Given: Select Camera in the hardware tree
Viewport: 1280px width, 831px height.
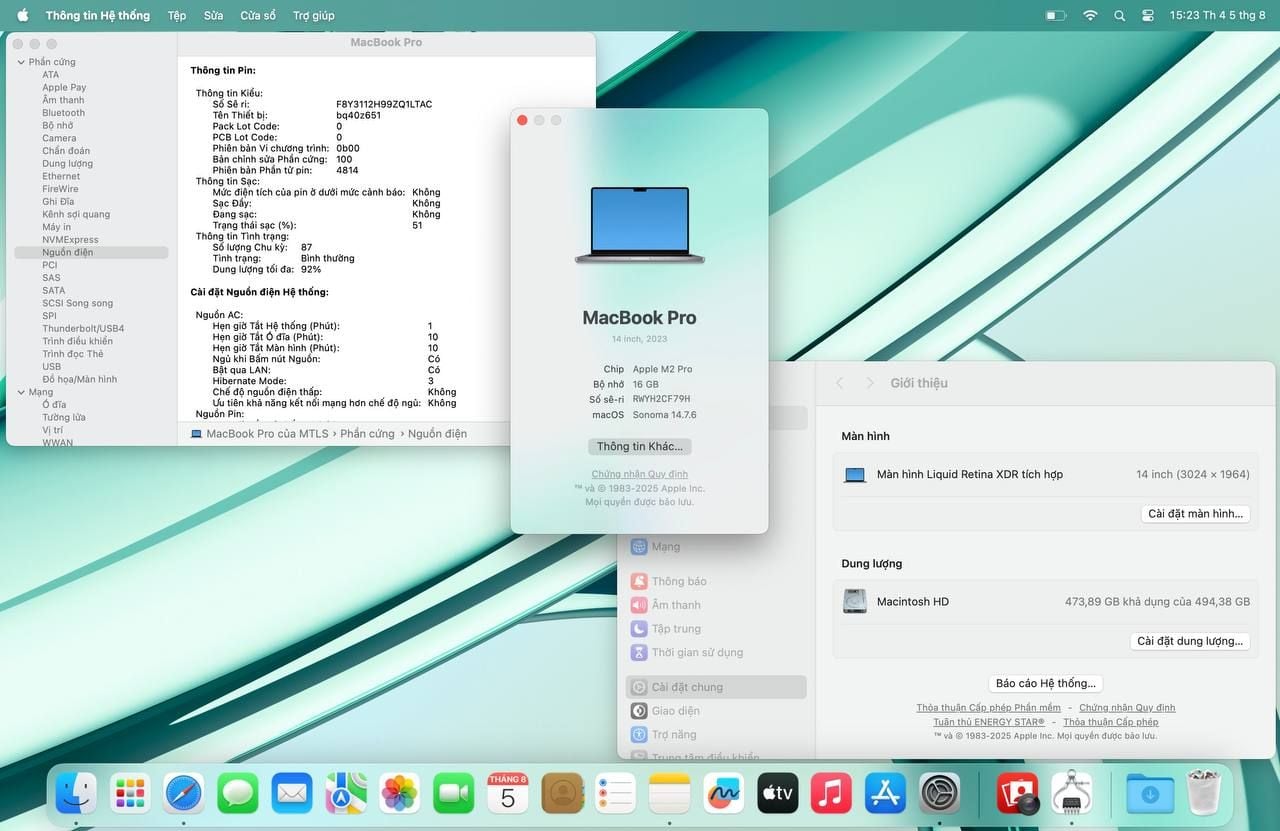Looking at the screenshot, I should point(59,138).
